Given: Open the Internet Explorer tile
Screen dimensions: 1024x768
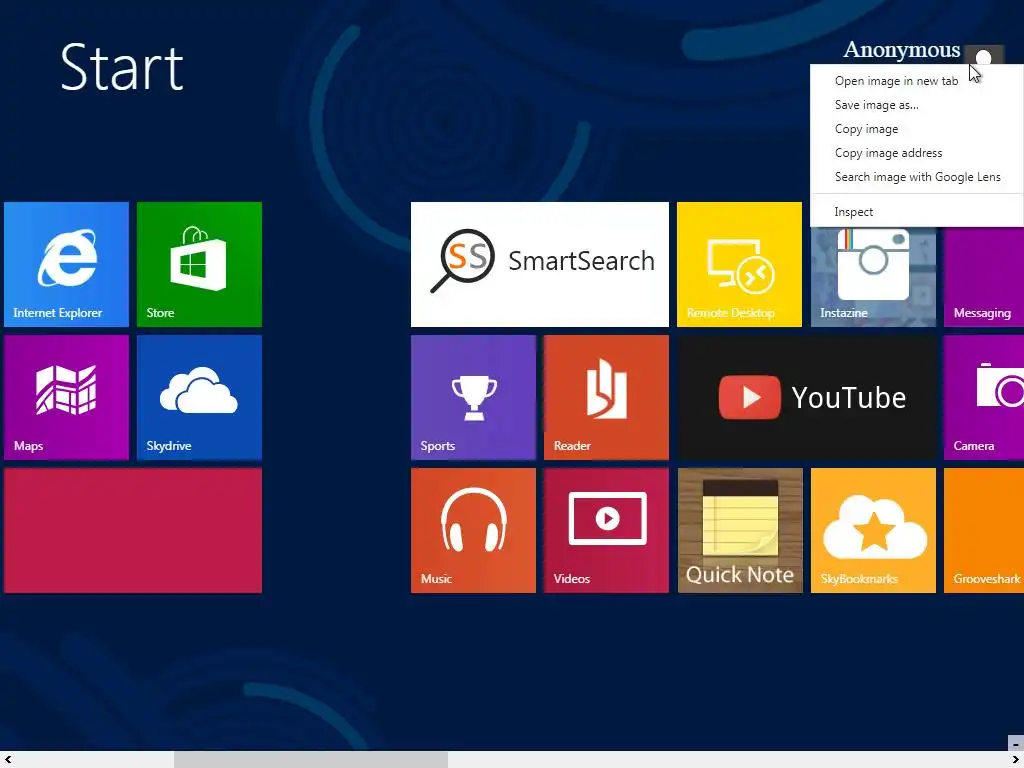Looking at the screenshot, I should (x=66, y=264).
